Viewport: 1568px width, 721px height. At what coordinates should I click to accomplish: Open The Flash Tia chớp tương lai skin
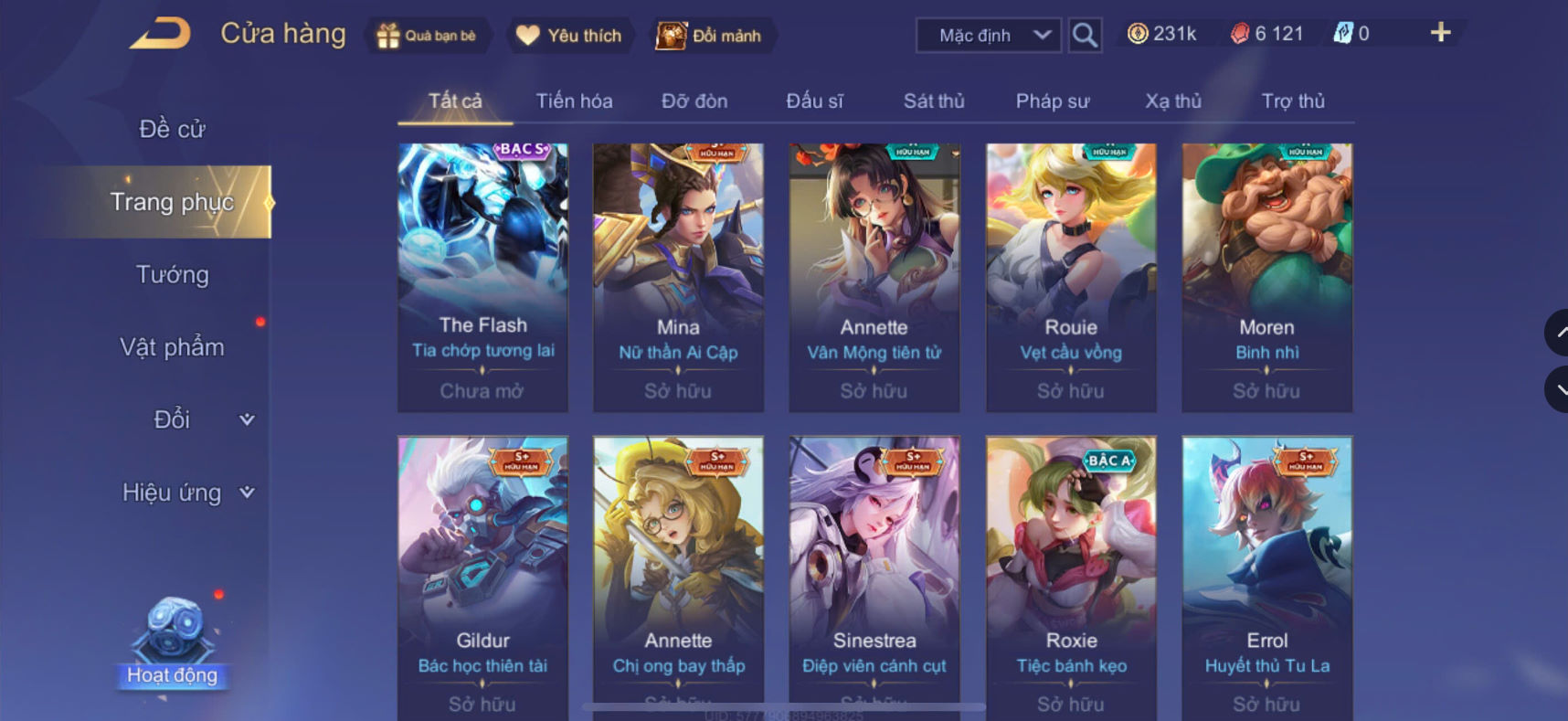click(x=482, y=277)
